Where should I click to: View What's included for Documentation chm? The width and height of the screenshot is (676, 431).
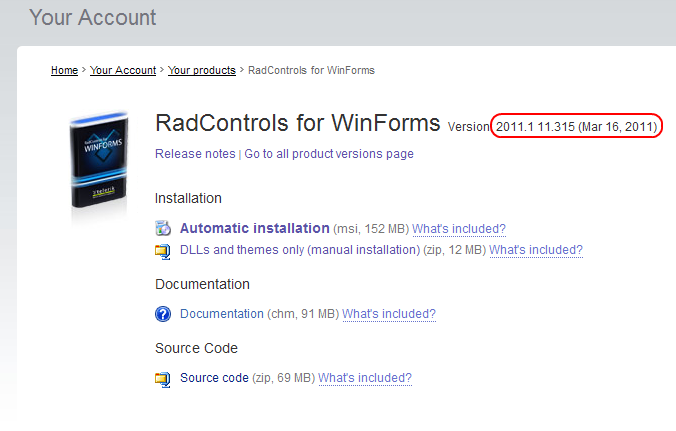389,314
